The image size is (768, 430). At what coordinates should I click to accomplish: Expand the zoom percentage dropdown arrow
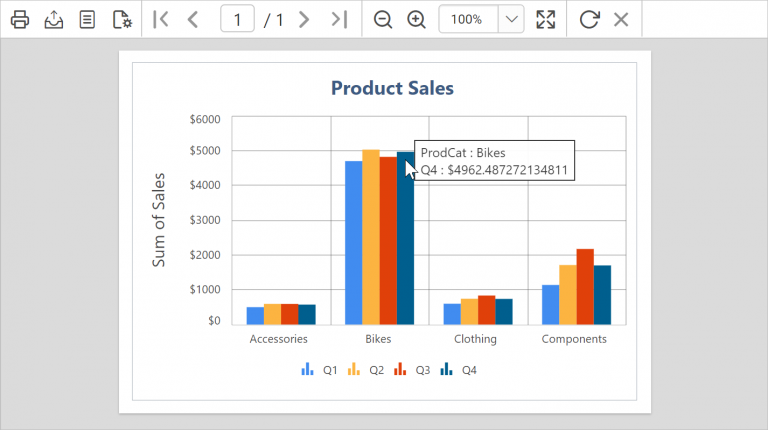pyautogui.click(x=510, y=19)
